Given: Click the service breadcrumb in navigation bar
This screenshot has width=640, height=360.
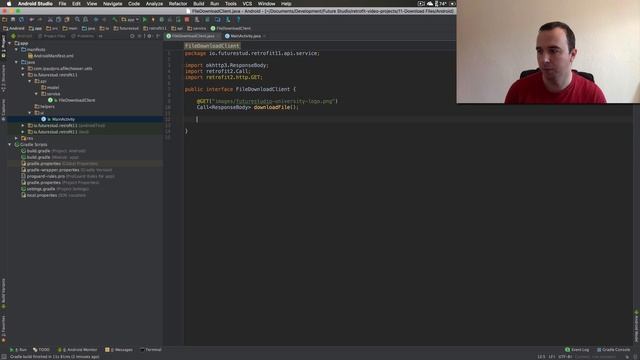Looking at the screenshot, I should (197, 28).
